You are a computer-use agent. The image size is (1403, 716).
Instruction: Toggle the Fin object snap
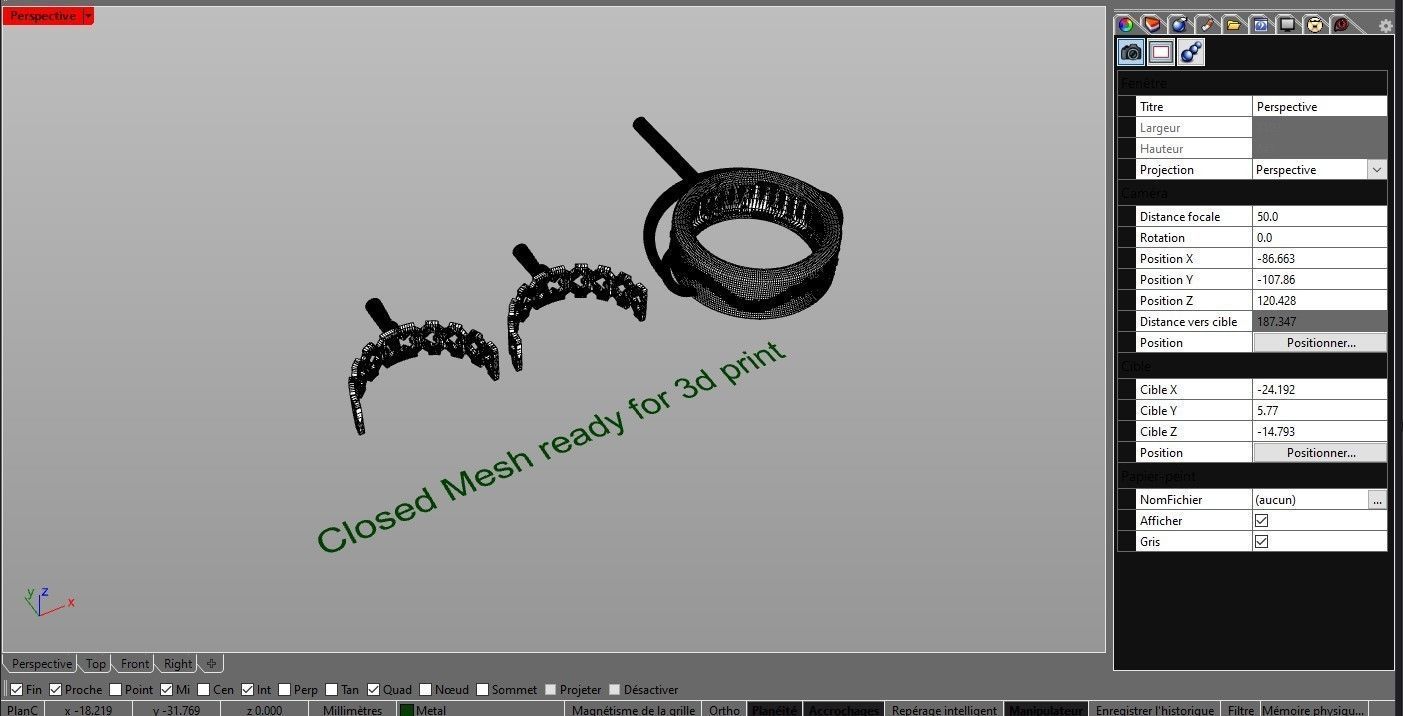point(16,690)
